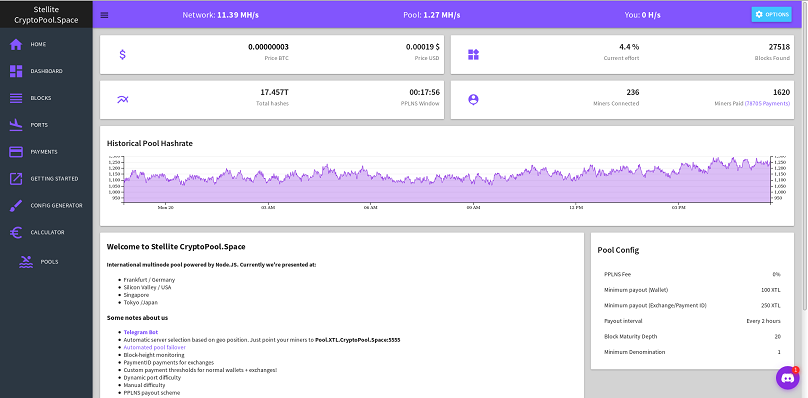Open the Dashboard grid icon

pos(16,71)
